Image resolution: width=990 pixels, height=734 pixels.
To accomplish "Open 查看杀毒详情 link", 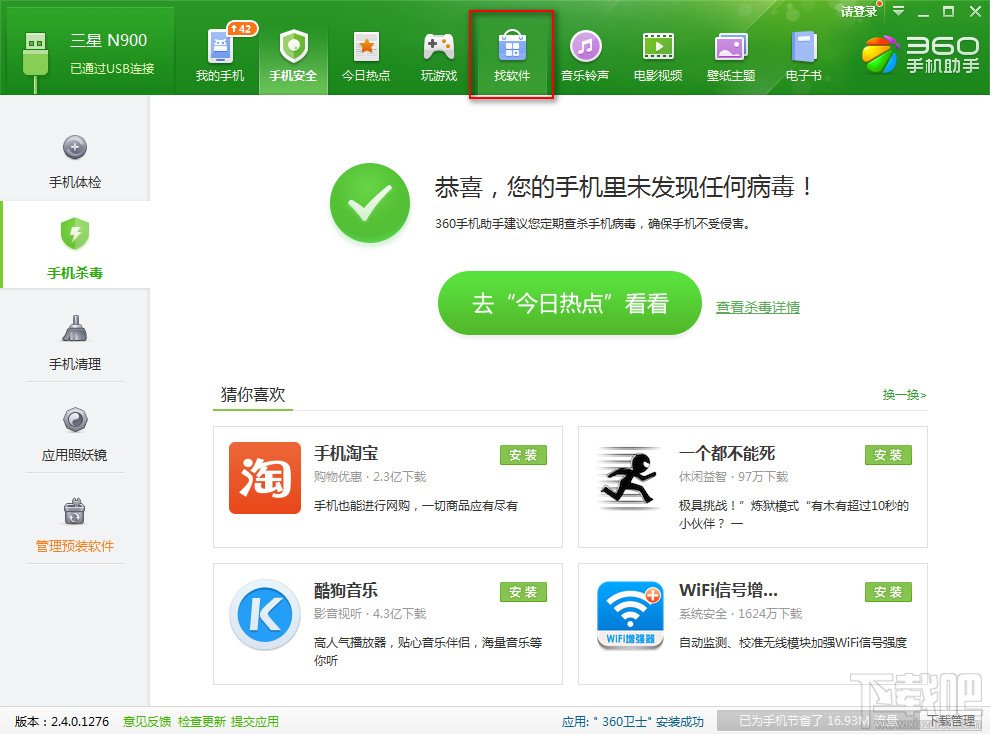I will pos(758,307).
